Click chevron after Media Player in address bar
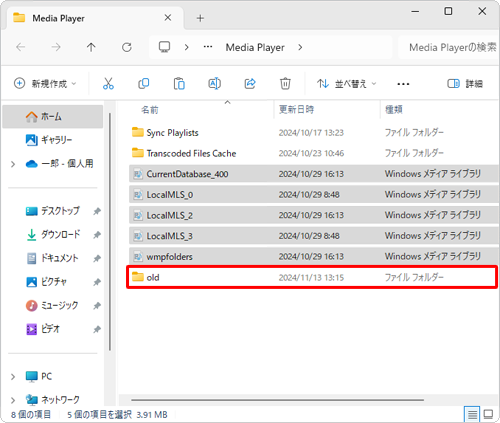Screen dimensions: 500x423 pos(300,47)
